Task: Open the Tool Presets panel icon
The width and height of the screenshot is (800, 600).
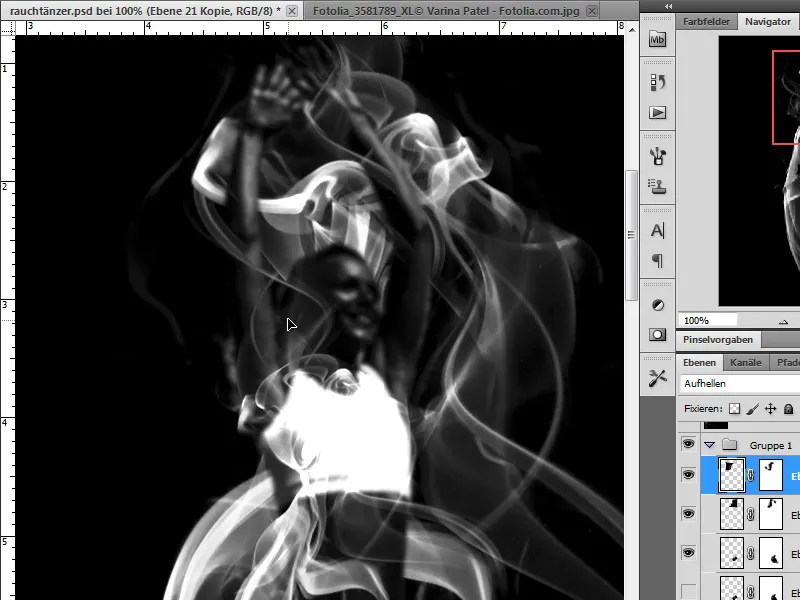Action: (657, 379)
